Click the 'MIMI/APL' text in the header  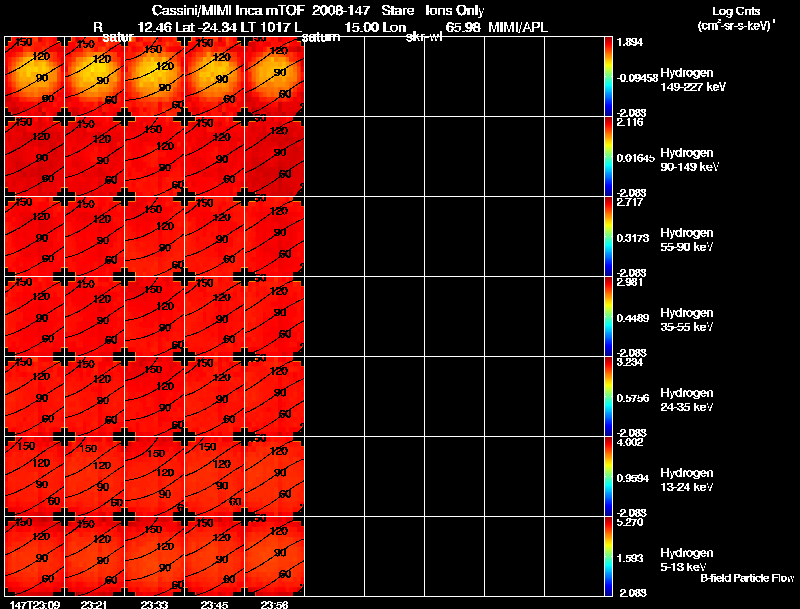click(518, 28)
